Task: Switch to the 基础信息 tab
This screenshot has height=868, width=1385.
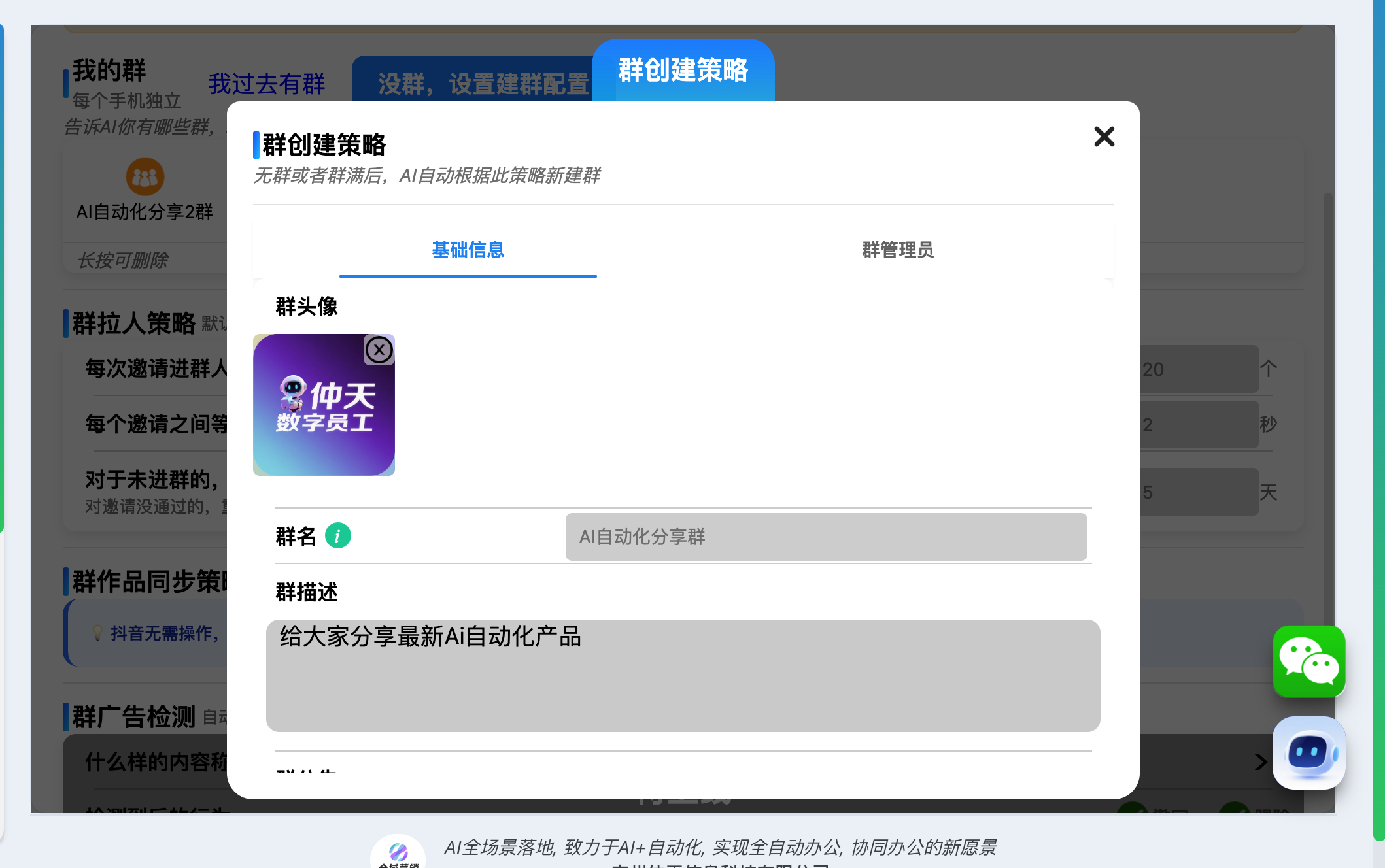Action: (468, 250)
